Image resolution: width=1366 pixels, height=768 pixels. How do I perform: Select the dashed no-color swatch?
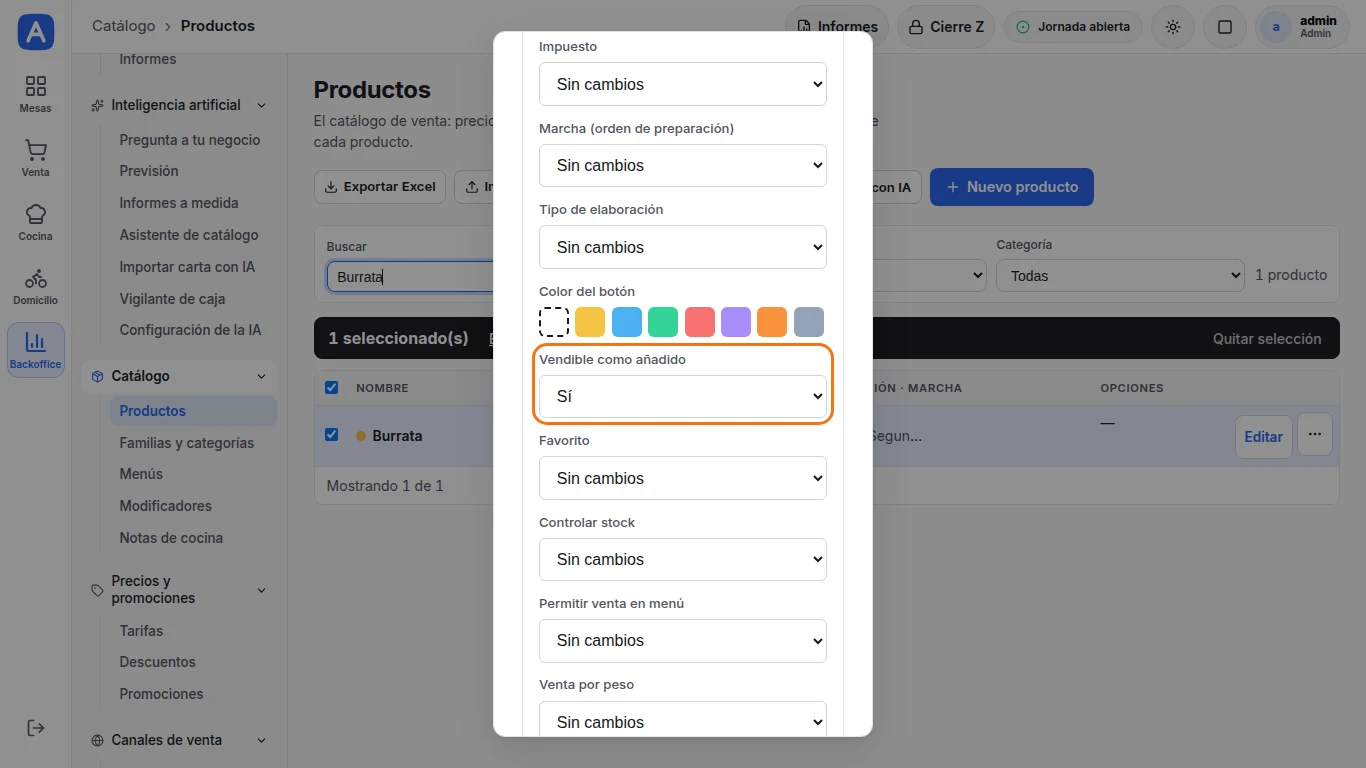554,322
